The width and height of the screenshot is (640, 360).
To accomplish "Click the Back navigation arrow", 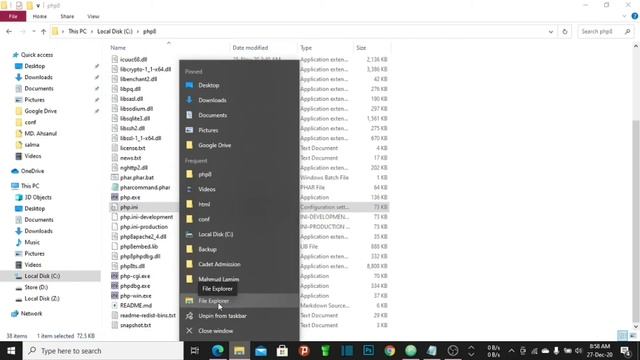I will [9, 31].
